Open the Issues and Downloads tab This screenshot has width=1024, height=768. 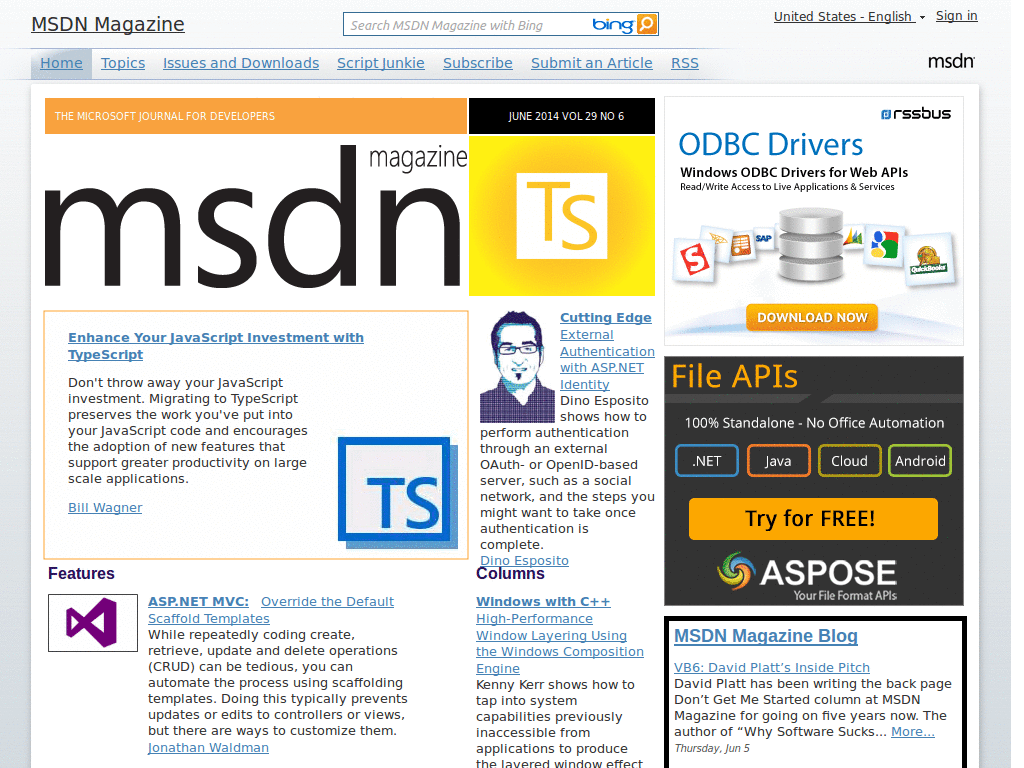pos(240,62)
